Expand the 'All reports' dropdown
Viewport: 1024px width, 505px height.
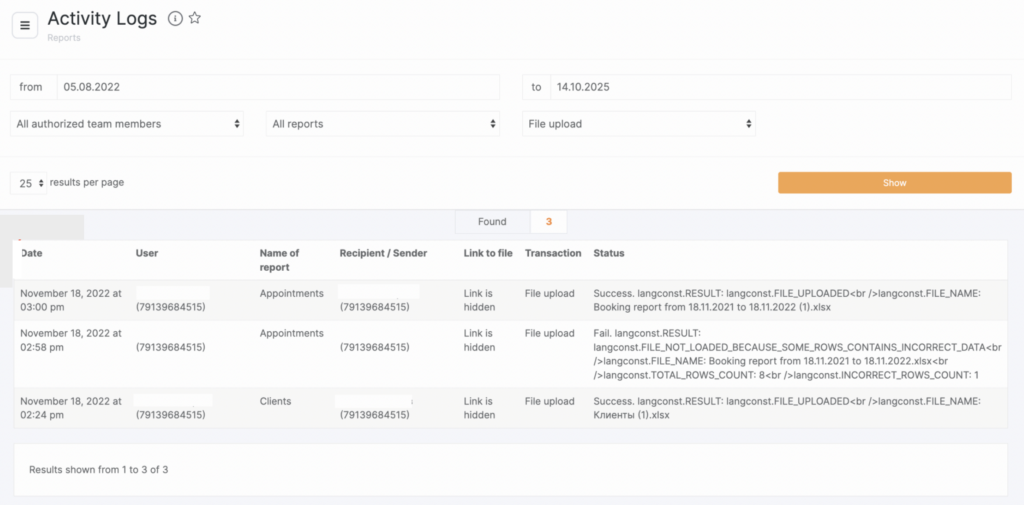pyautogui.click(x=383, y=124)
